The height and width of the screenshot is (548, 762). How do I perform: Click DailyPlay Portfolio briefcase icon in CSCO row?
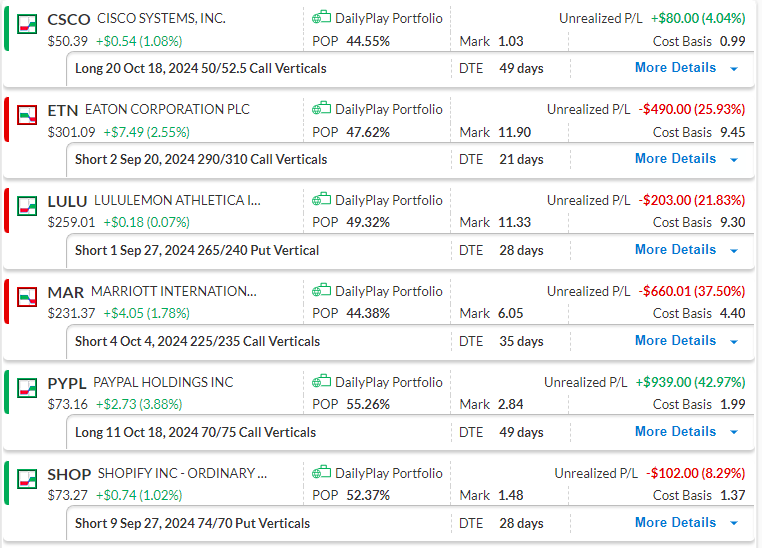(321, 17)
